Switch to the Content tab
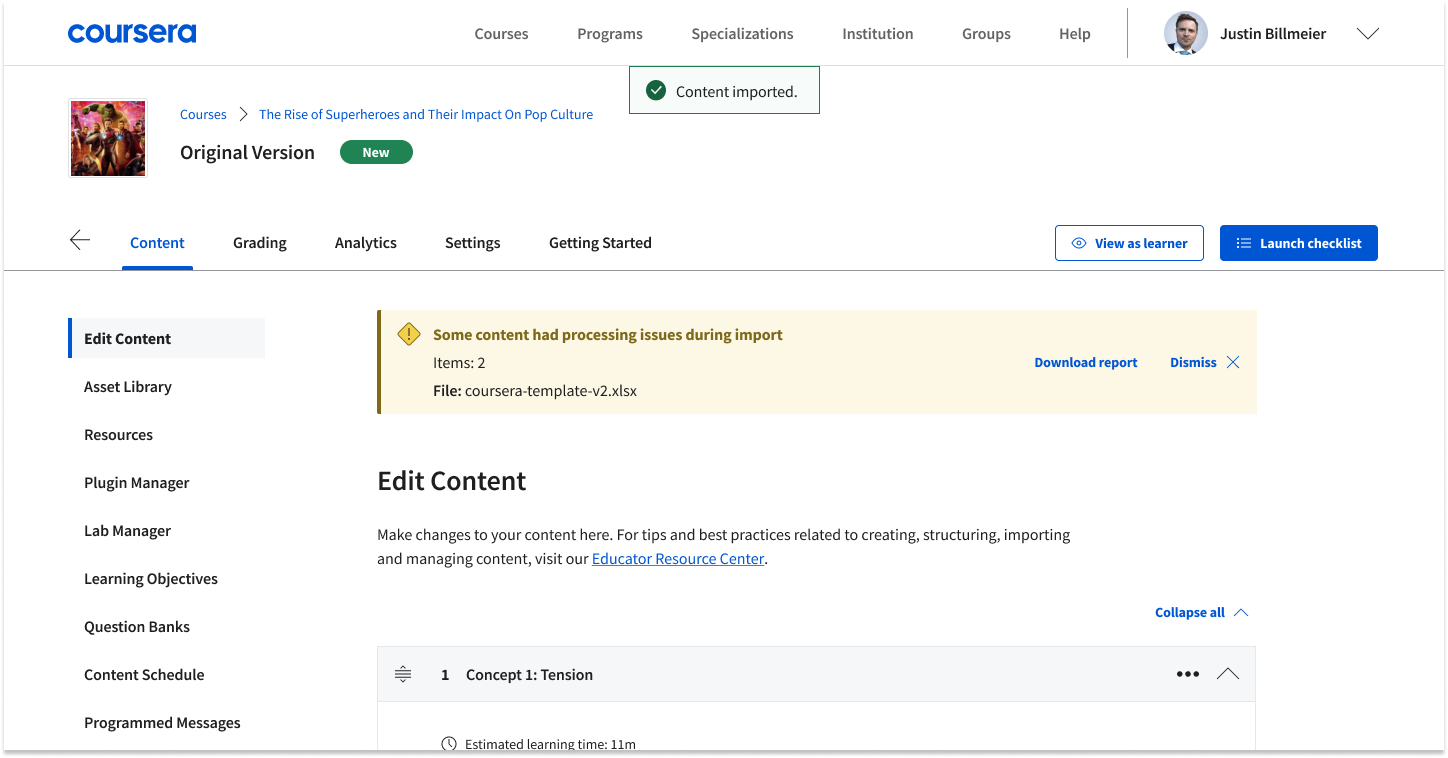Viewport: 1448px width, 758px height. coord(157,243)
